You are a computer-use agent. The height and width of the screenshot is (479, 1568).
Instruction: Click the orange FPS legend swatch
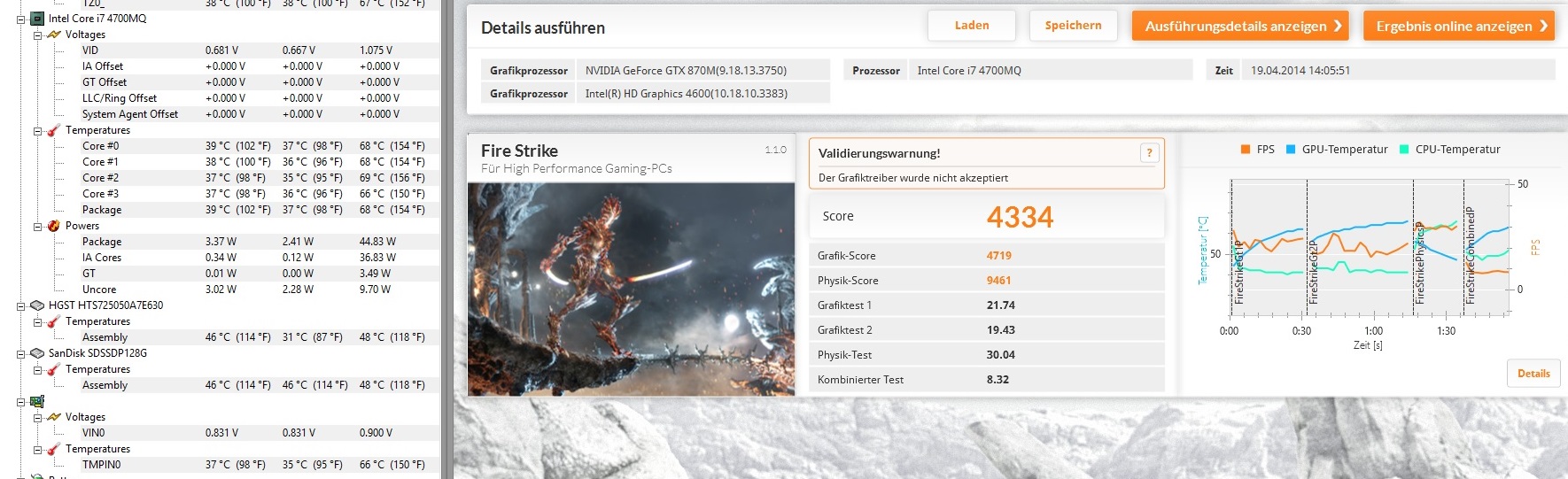pyautogui.click(x=1246, y=150)
